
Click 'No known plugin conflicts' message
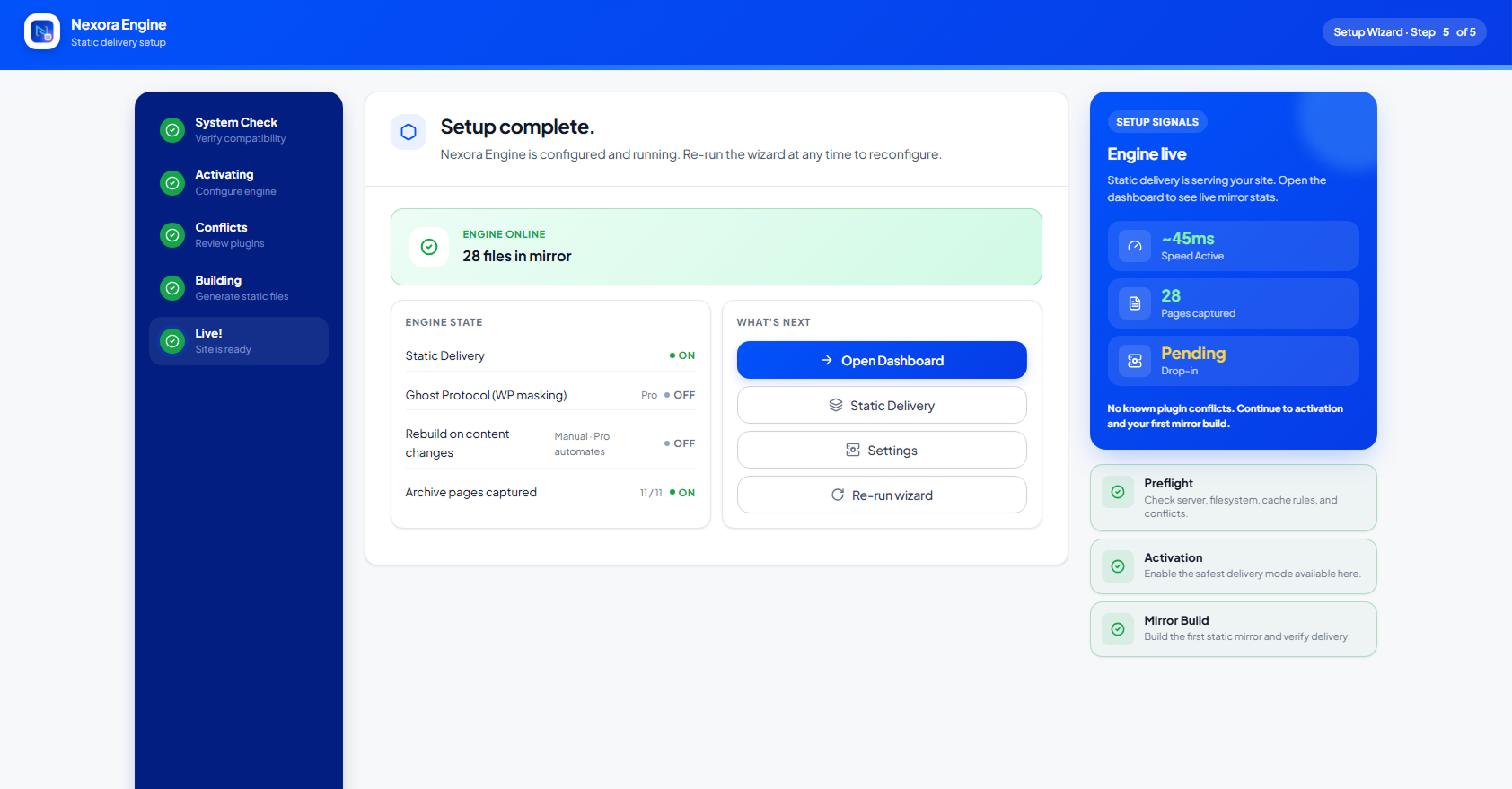1225,416
